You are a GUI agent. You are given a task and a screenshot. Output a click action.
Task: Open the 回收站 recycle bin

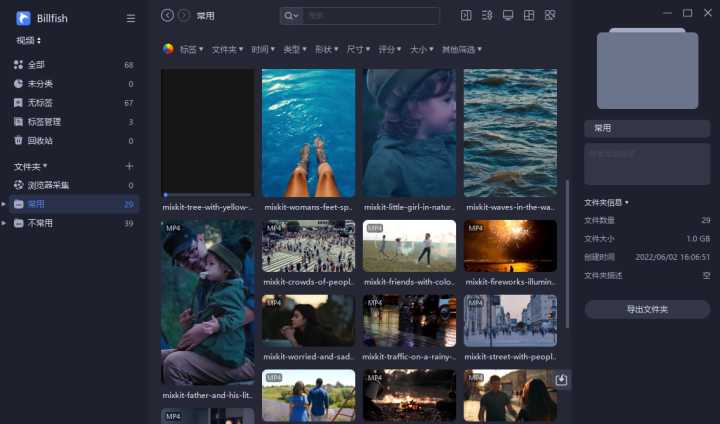point(73,141)
